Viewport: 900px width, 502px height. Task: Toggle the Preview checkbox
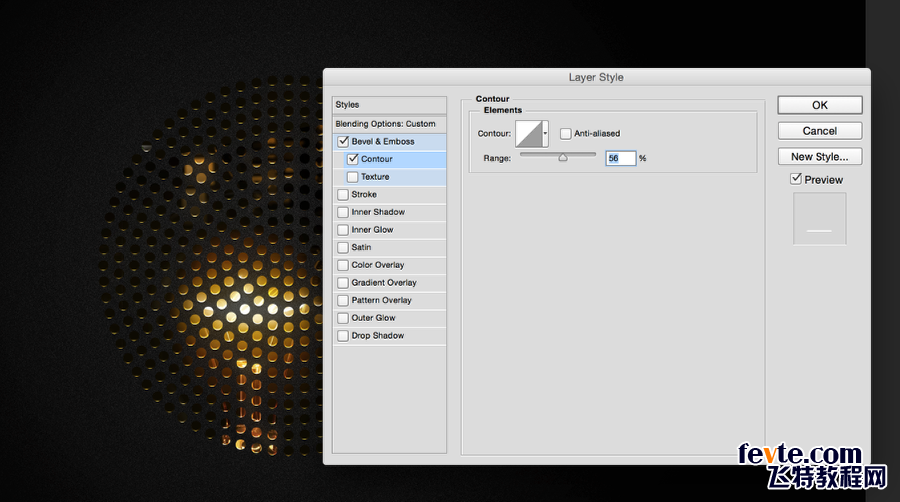click(x=796, y=179)
